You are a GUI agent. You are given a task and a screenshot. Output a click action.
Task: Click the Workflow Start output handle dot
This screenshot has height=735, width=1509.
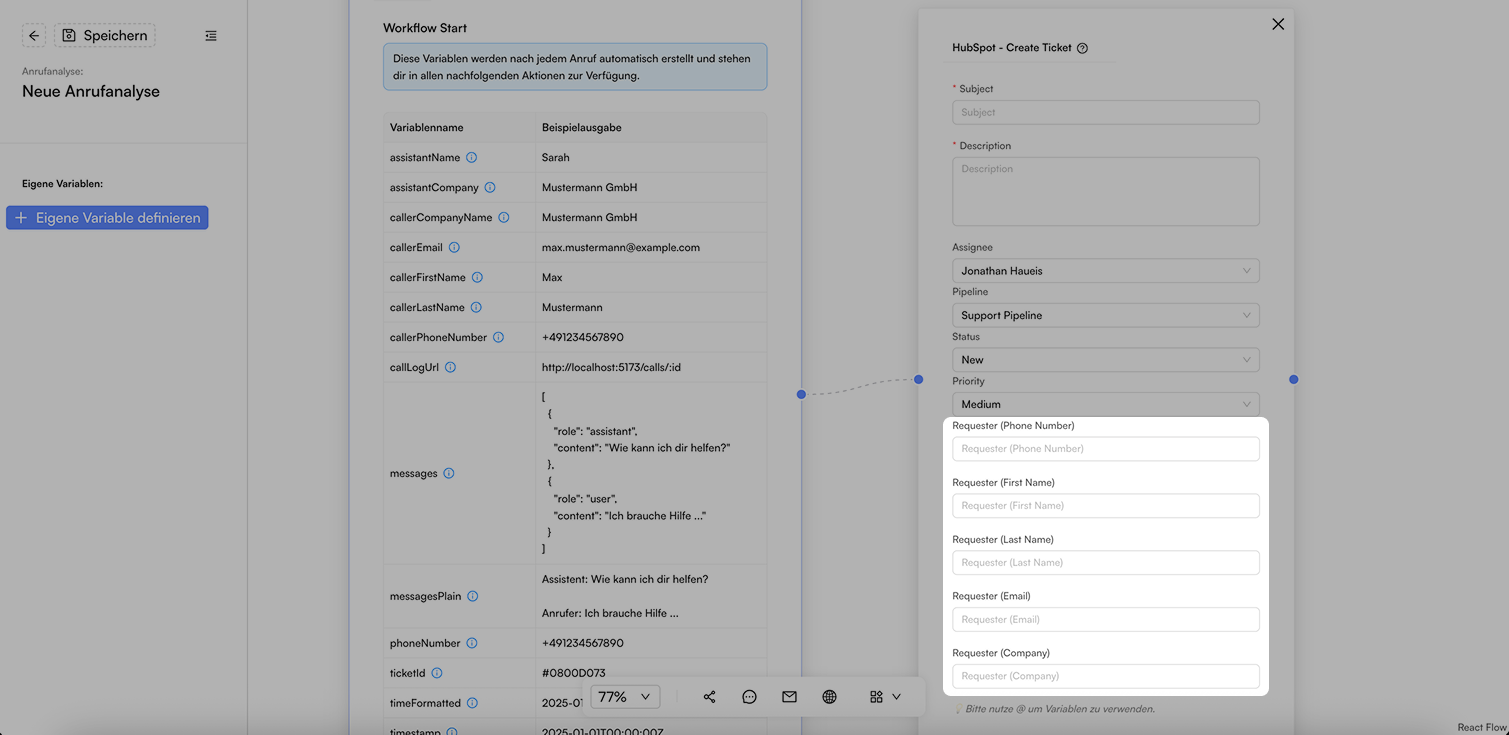pos(801,394)
